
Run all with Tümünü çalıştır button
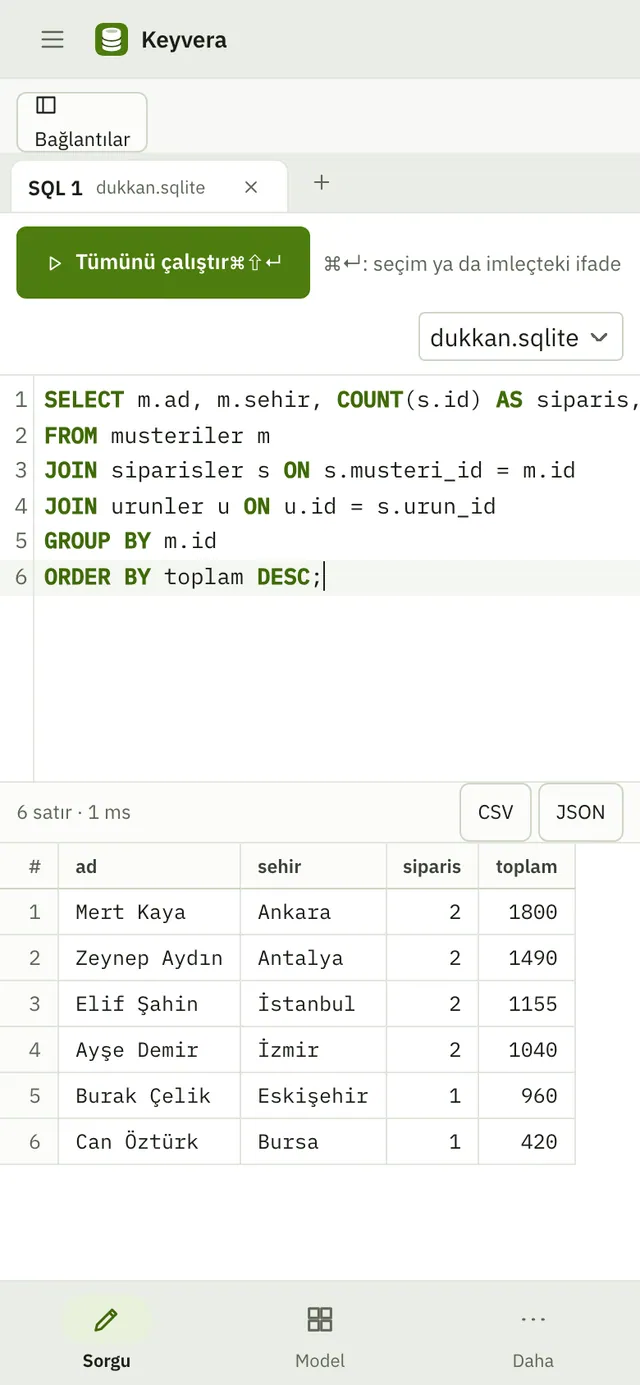click(163, 262)
